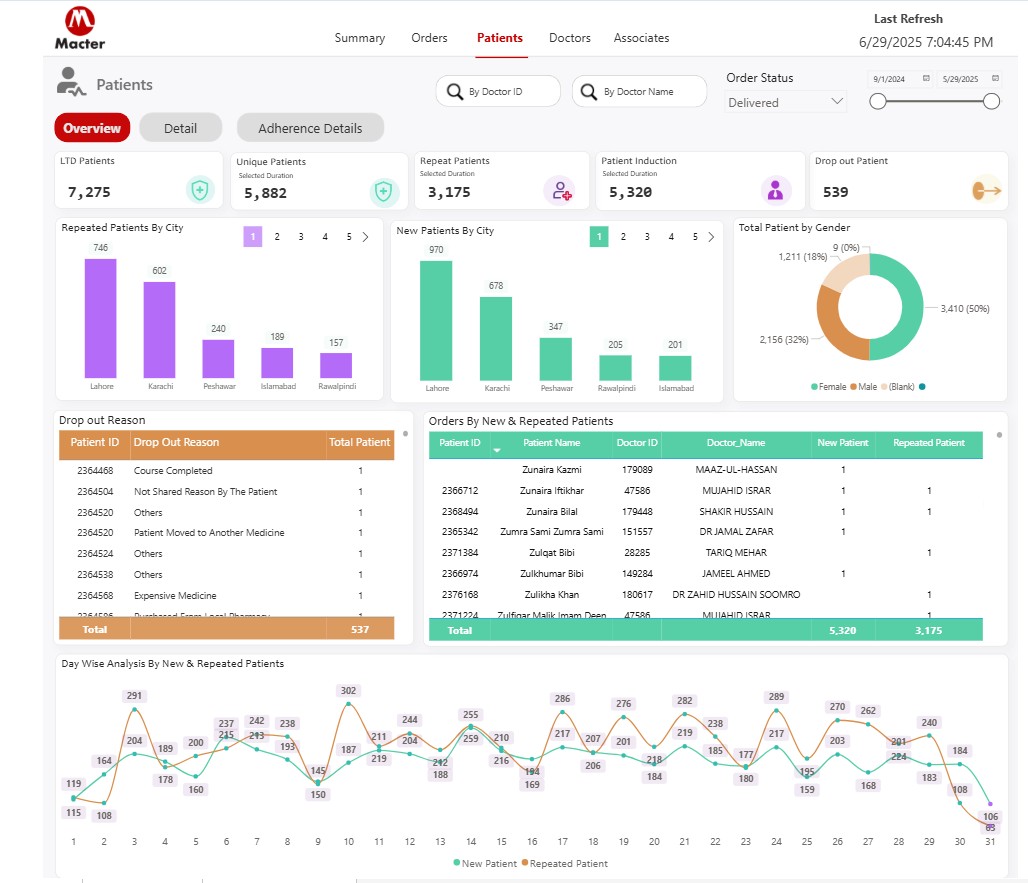
Task: Toggle New Patient series in day wise legend
Action: click(x=485, y=863)
